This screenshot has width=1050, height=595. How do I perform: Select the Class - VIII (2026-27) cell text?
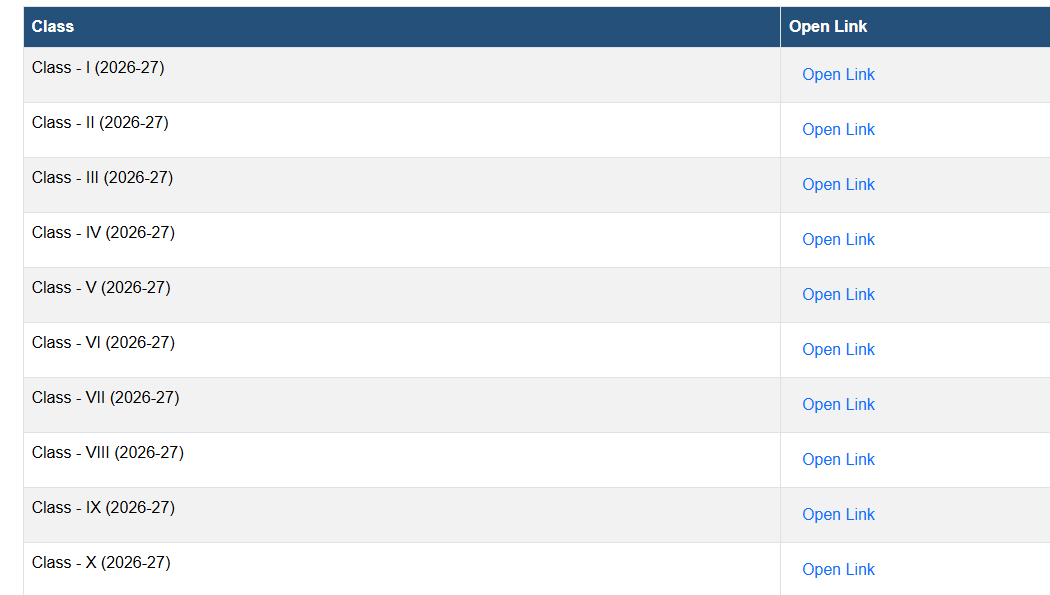(108, 452)
